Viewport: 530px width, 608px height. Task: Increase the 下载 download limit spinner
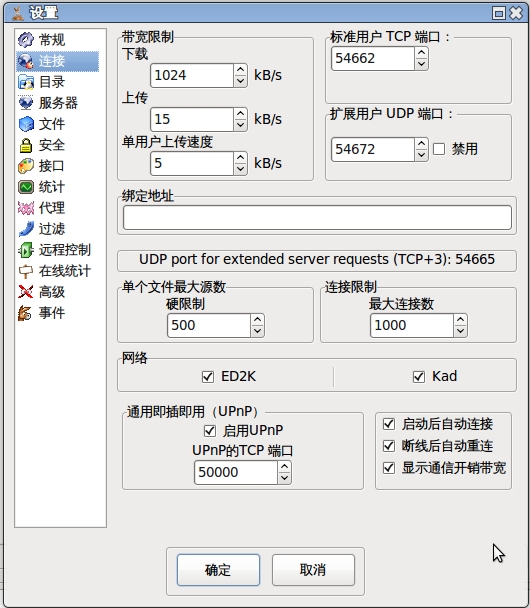click(x=240, y=70)
